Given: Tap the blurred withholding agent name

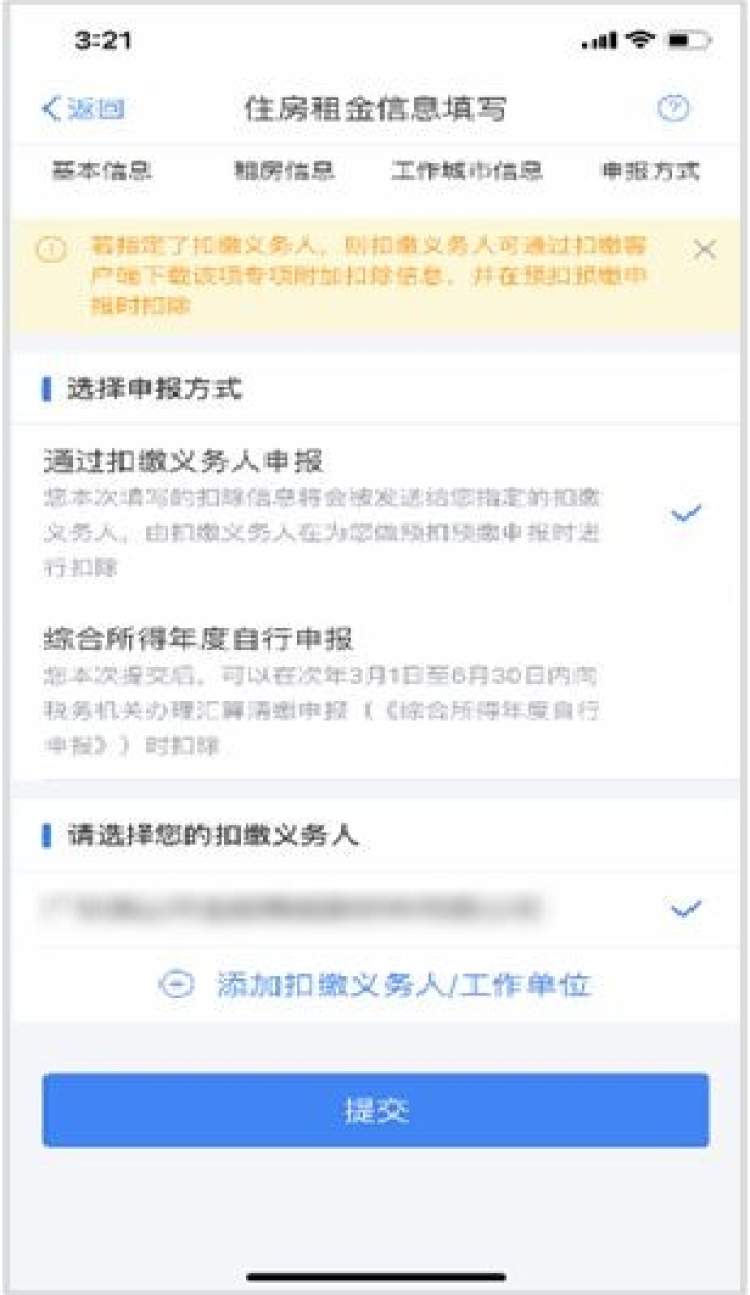Looking at the screenshot, I should [291, 909].
